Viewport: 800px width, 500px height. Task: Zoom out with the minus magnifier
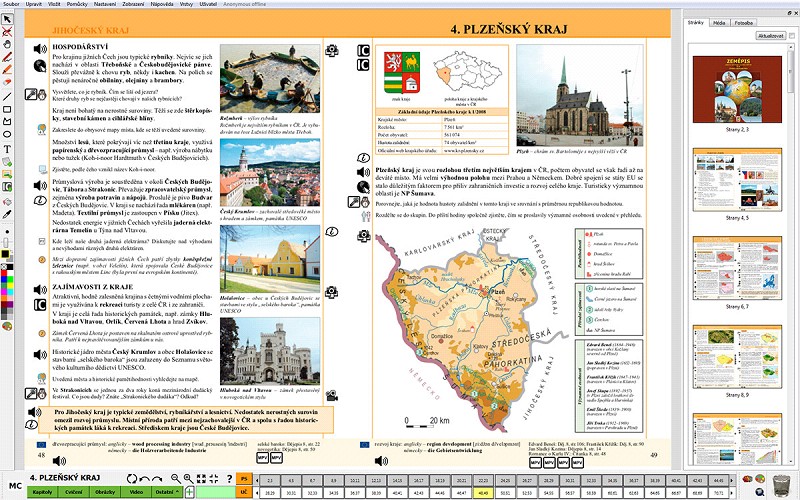pos(176,479)
